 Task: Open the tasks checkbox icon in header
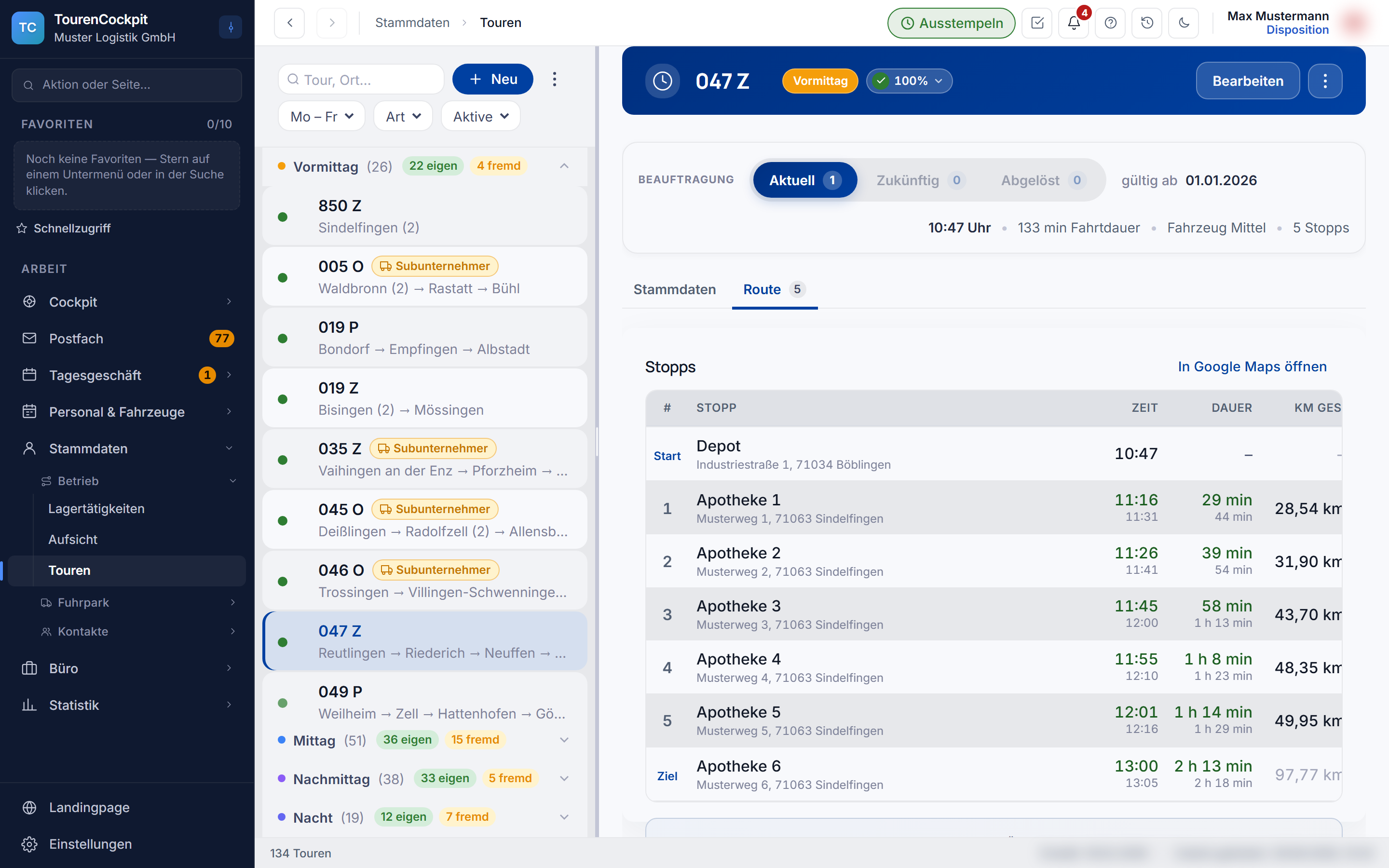click(x=1036, y=23)
